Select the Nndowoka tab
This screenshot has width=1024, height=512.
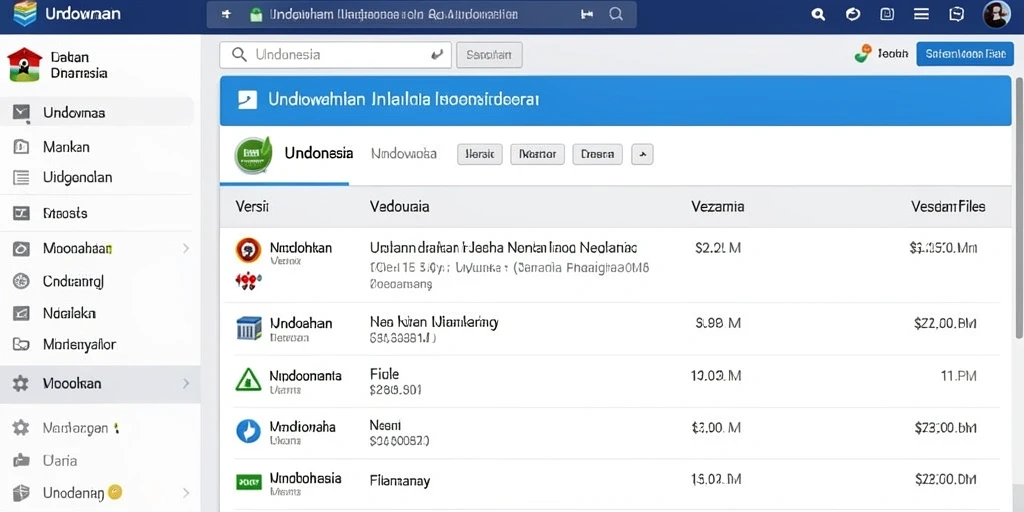click(x=404, y=154)
